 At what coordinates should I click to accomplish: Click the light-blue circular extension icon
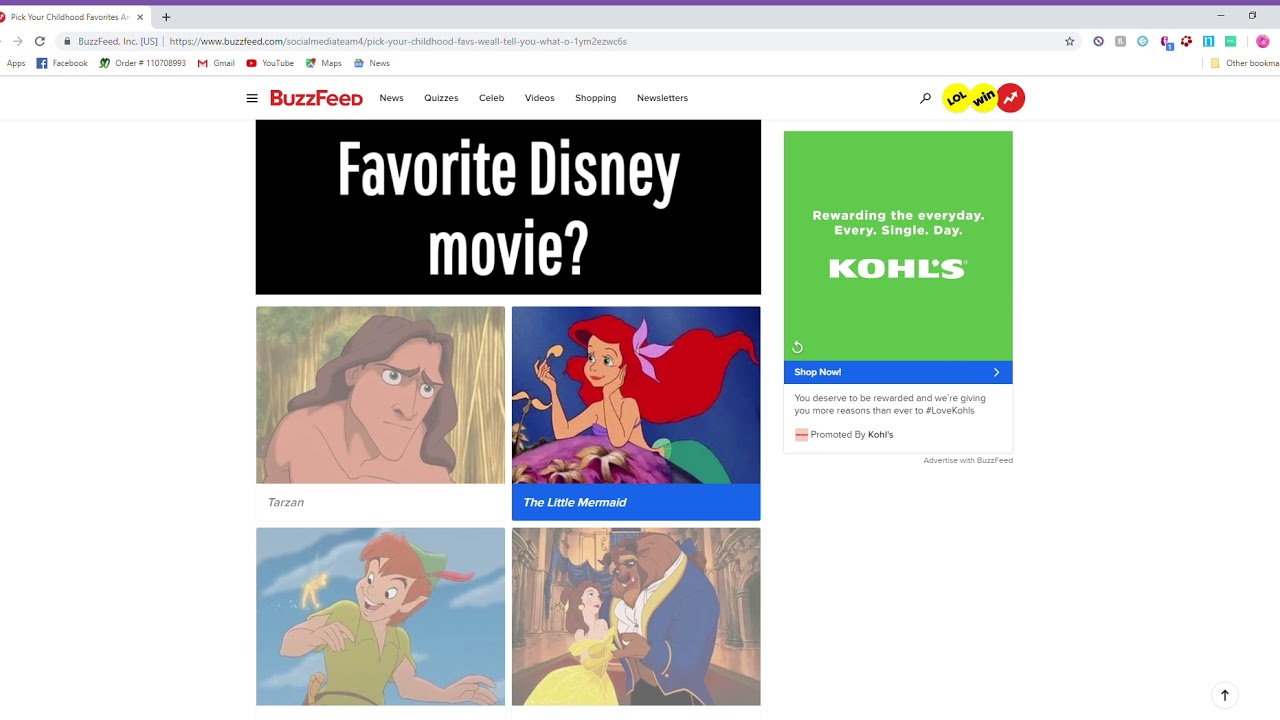click(x=1142, y=41)
